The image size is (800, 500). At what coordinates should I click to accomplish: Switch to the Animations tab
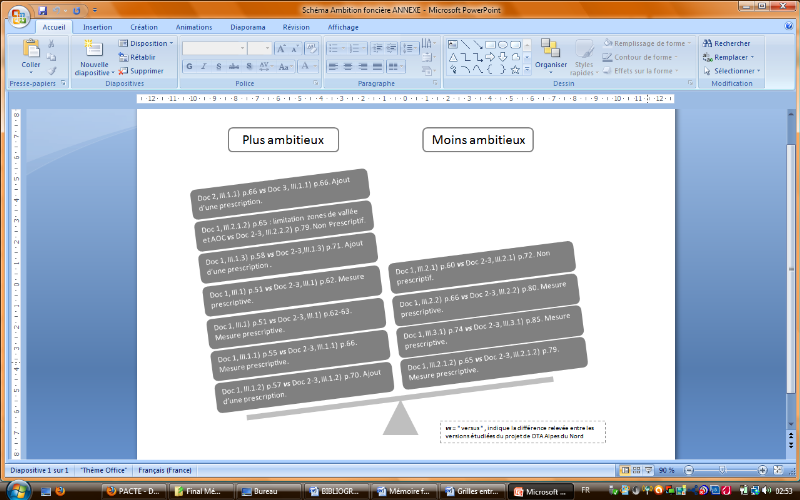coord(194,27)
